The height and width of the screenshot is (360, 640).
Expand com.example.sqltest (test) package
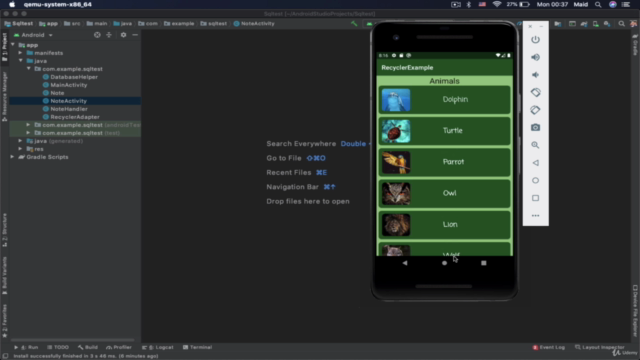click(29, 133)
